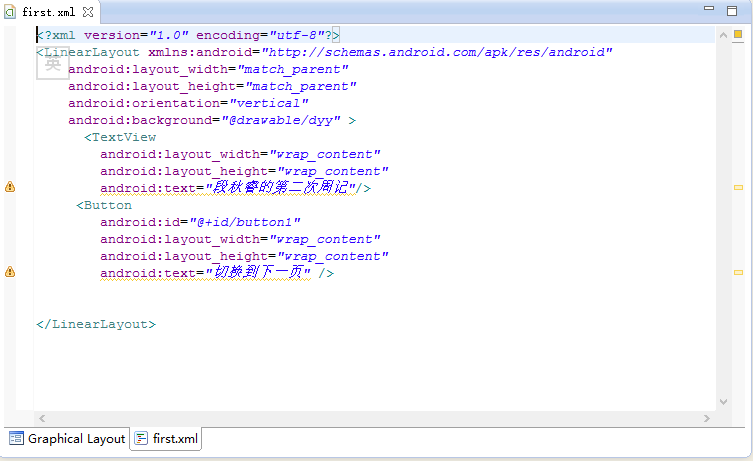
Task: Jump to first warning marker in overview ruler
Action: [x=738, y=187]
